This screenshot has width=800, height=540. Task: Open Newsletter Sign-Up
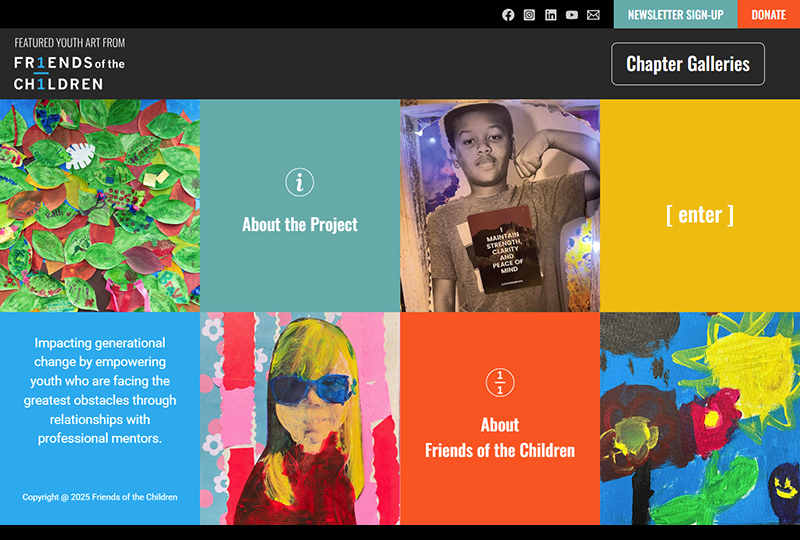(675, 15)
